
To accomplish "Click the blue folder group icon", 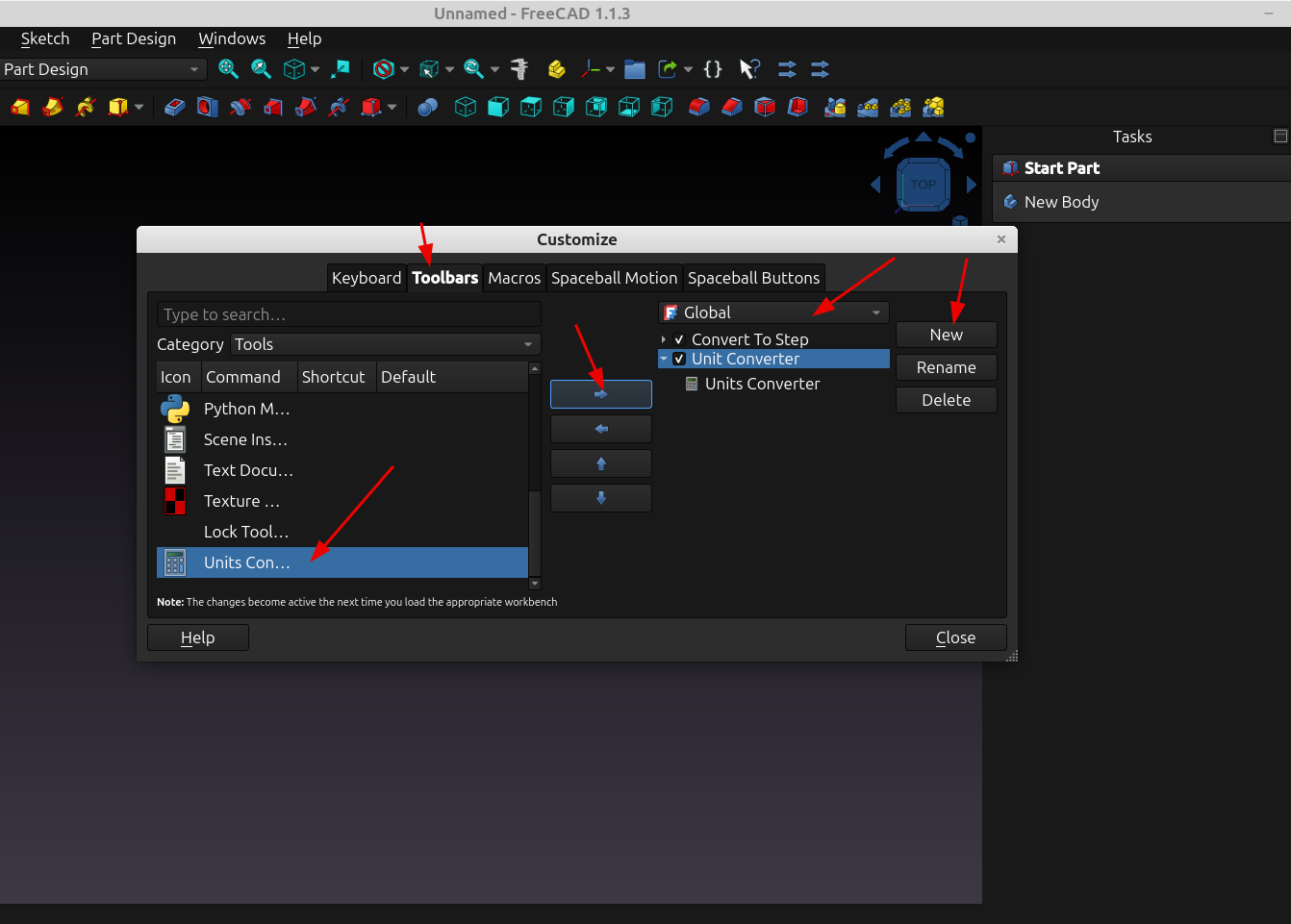I will (x=635, y=68).
